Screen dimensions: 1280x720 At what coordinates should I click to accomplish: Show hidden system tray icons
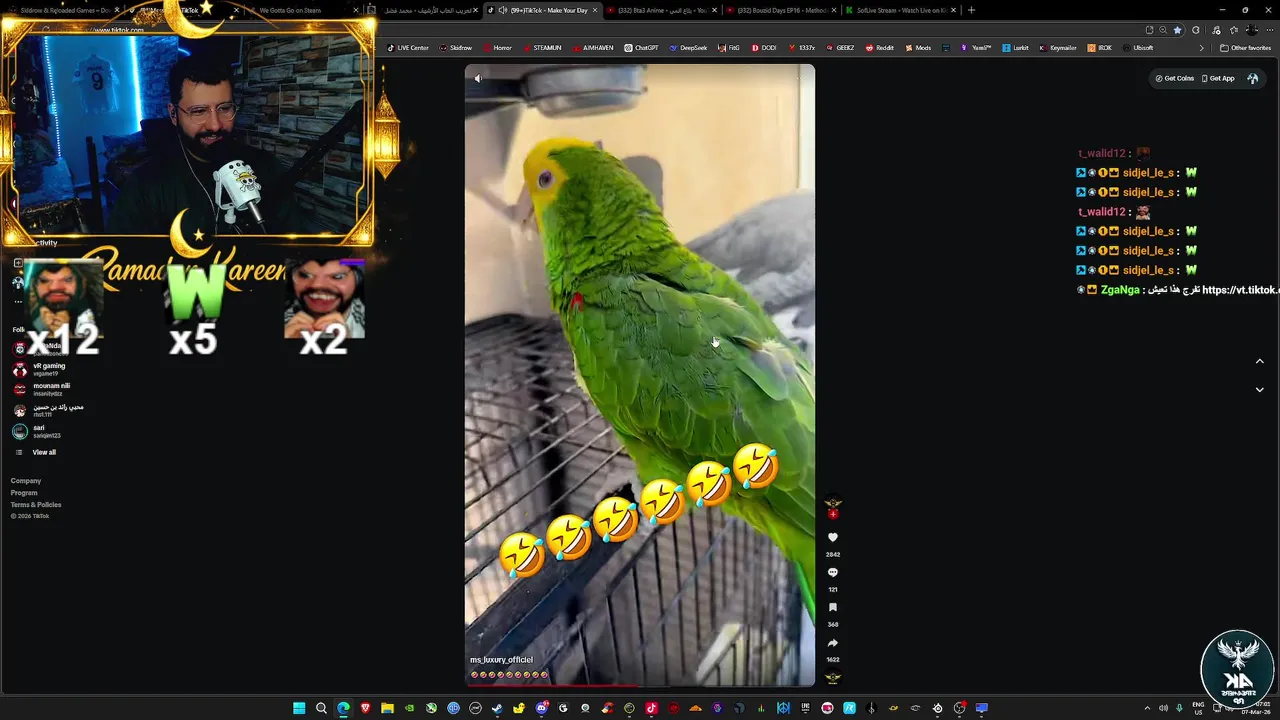[1147, 708]
